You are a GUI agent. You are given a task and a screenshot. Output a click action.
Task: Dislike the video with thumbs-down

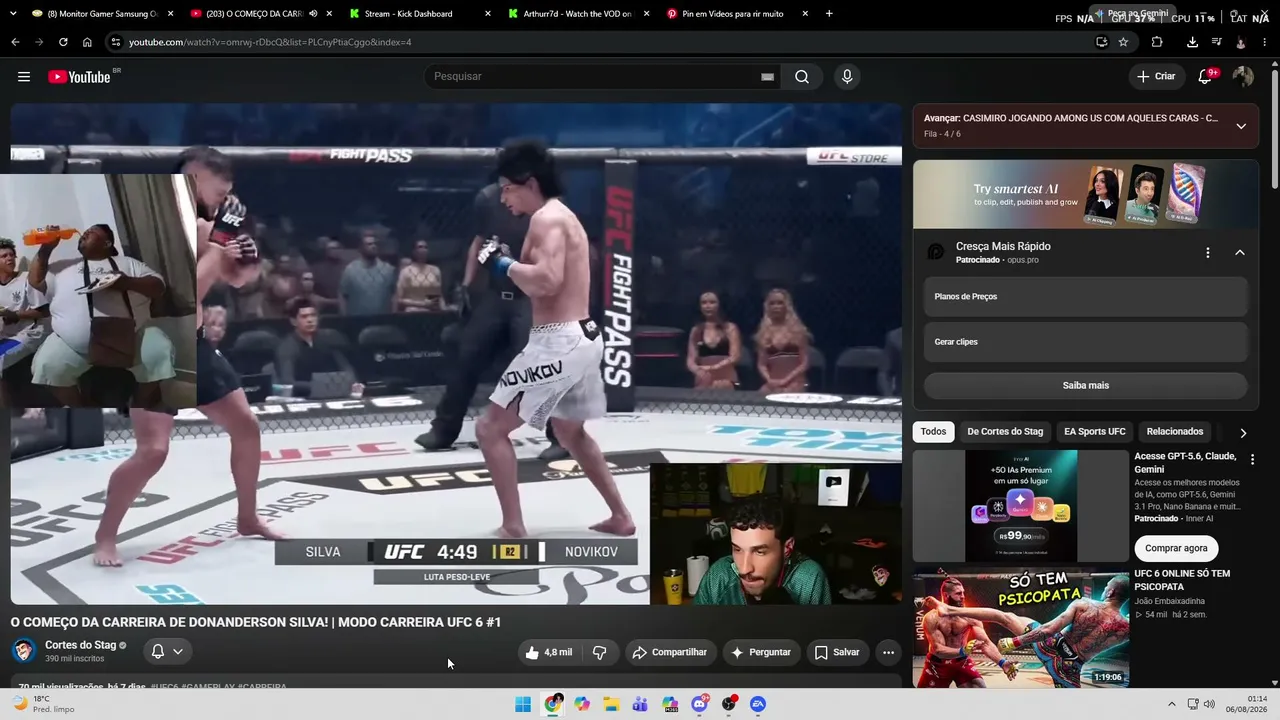[x=600, y=652]
